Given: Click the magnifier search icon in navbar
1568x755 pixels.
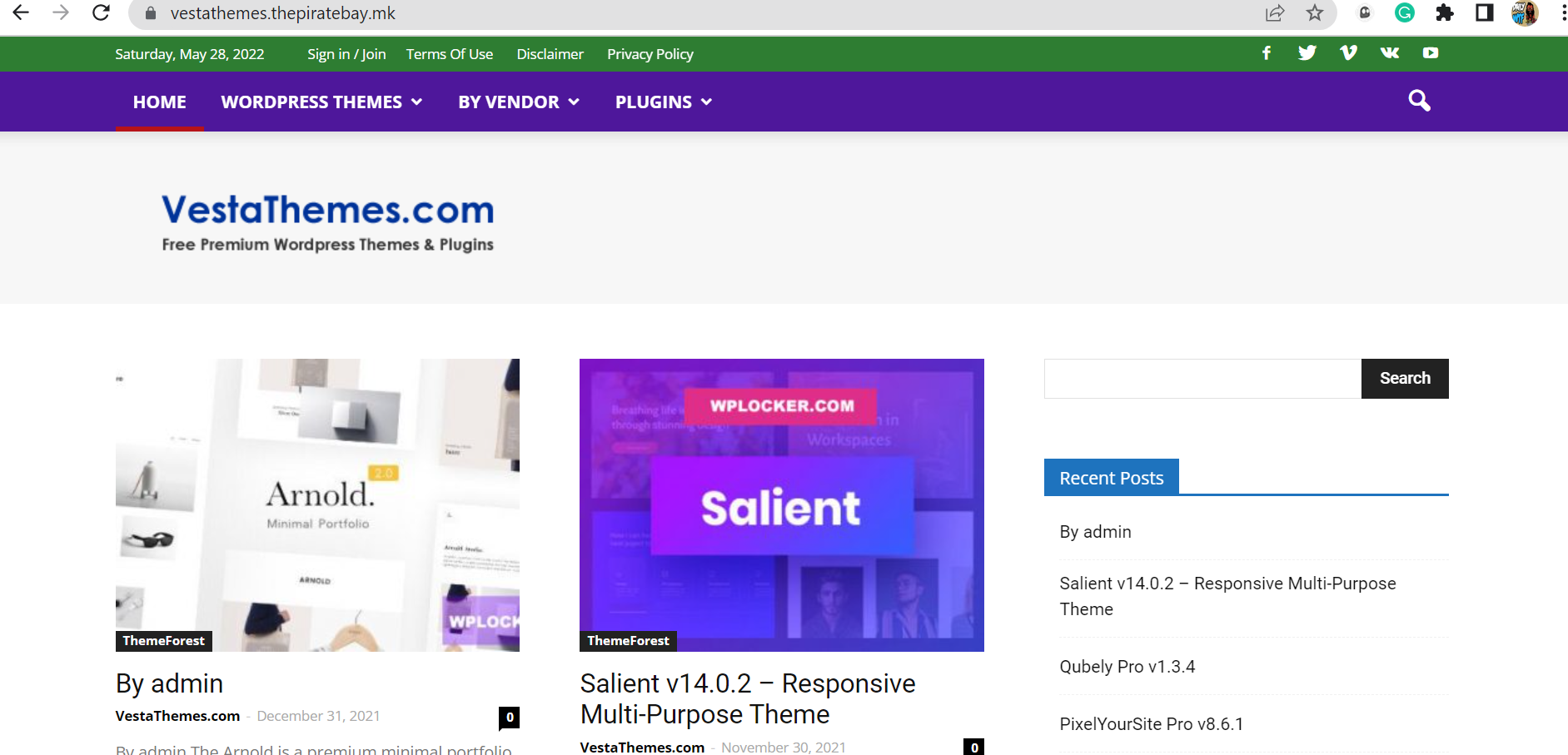Looking at the screenshot, I should click(1419, 101).
